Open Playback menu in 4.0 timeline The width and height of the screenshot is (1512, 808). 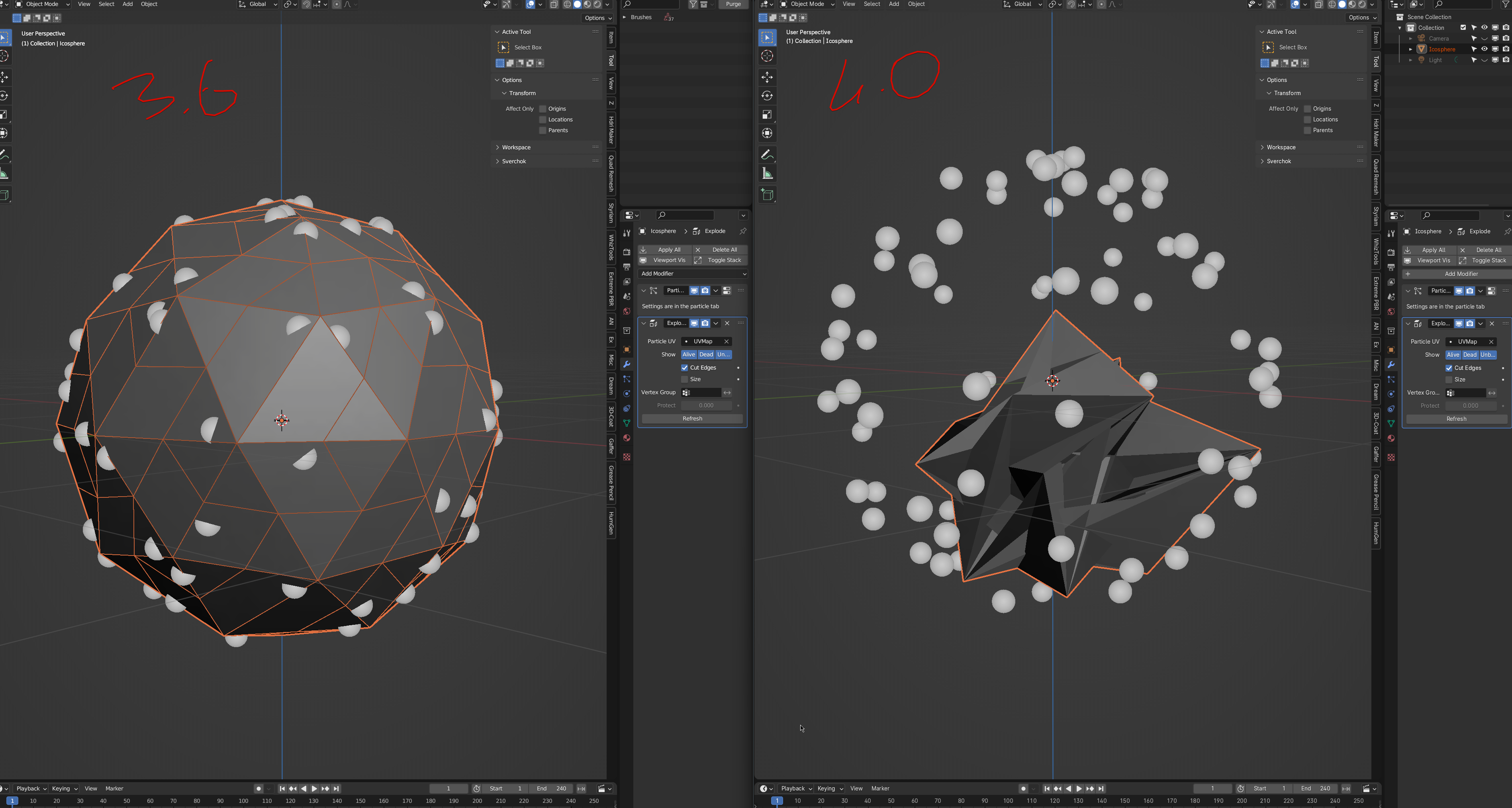pos(795,788)
